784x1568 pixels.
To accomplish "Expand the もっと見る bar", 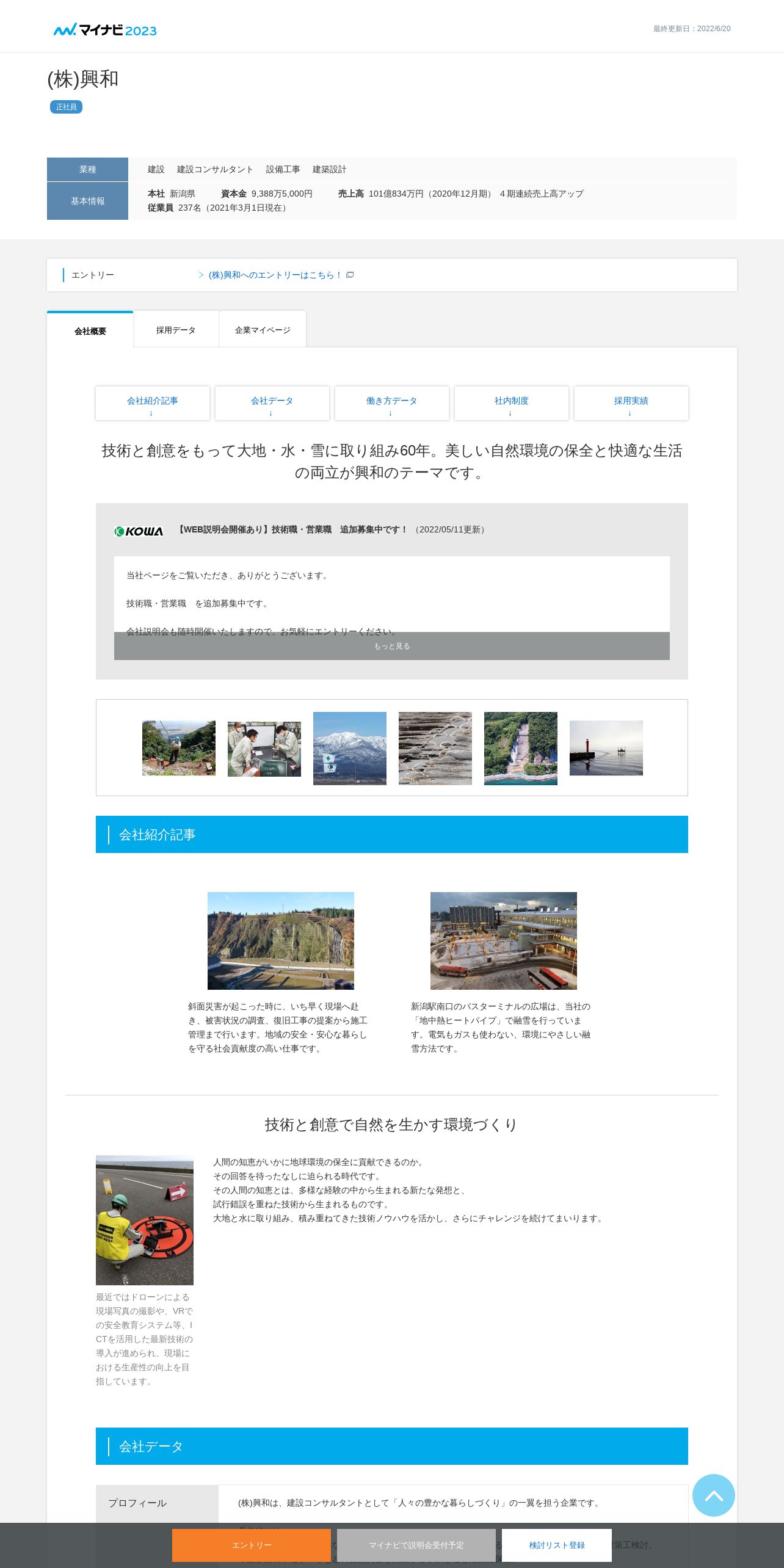I will pyautogui.click(x=392, y=646).
